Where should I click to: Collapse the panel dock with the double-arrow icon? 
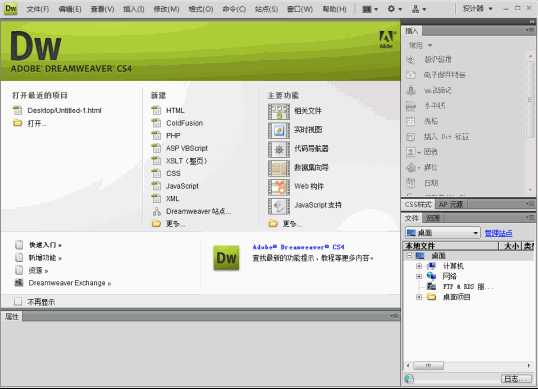tap(531, 22)
